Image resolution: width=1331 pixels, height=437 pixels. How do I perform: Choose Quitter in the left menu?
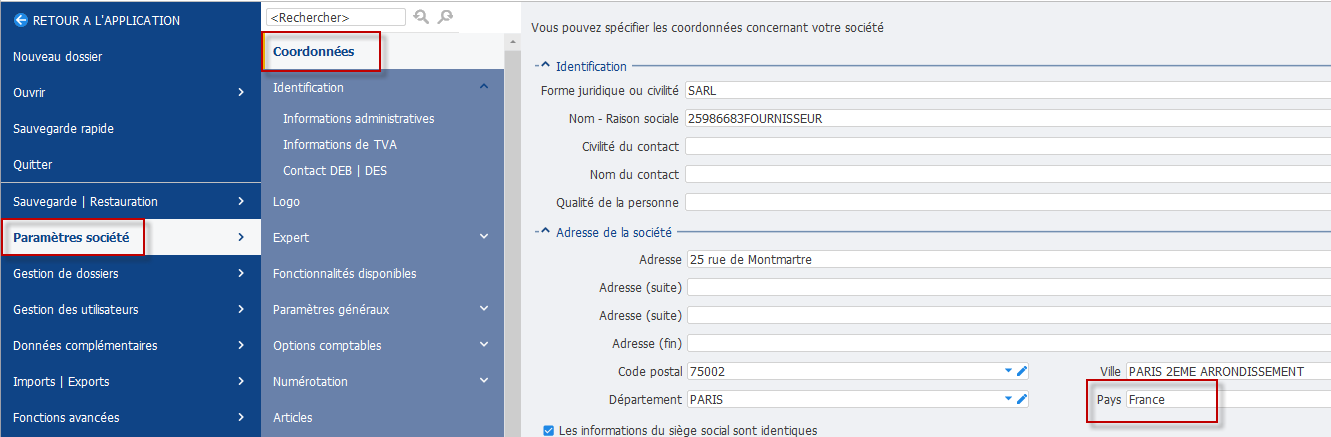(130, 165)
